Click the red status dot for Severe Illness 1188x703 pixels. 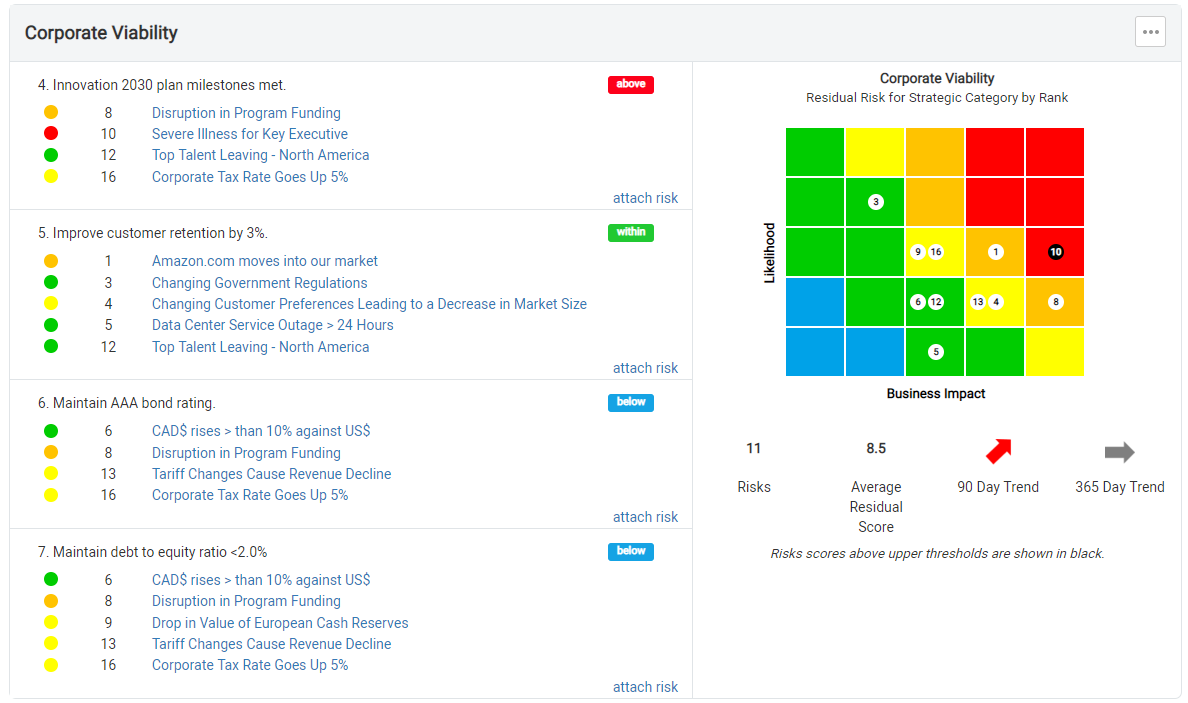click(51, 134)
